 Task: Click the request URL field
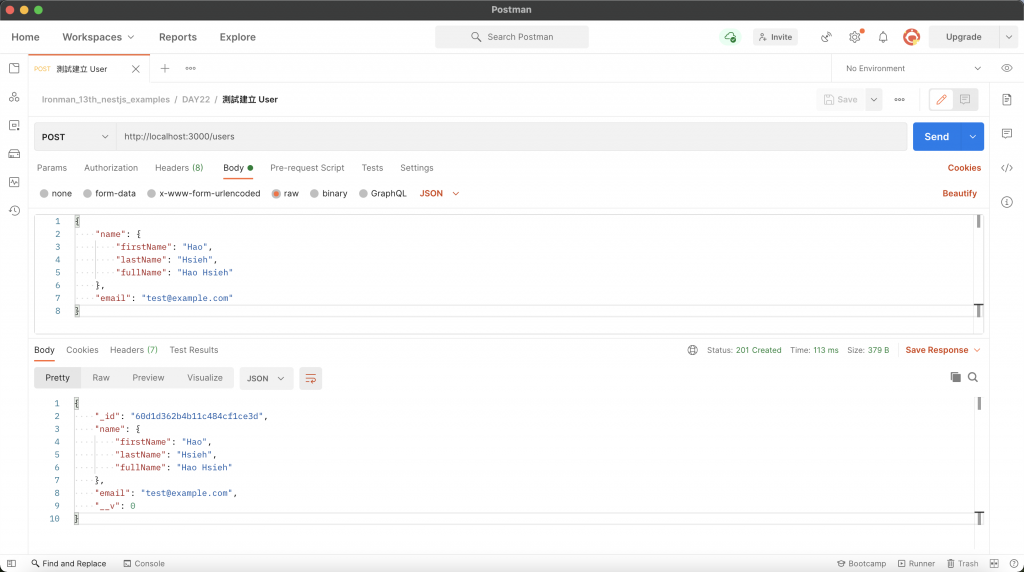511,137
